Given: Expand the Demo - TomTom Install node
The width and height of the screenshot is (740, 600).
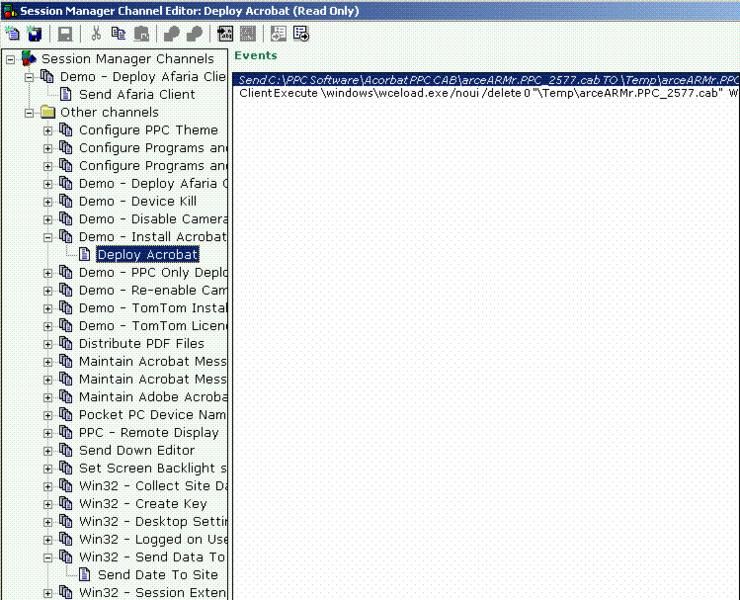Looking at the screenshot, I should point(48,309).
